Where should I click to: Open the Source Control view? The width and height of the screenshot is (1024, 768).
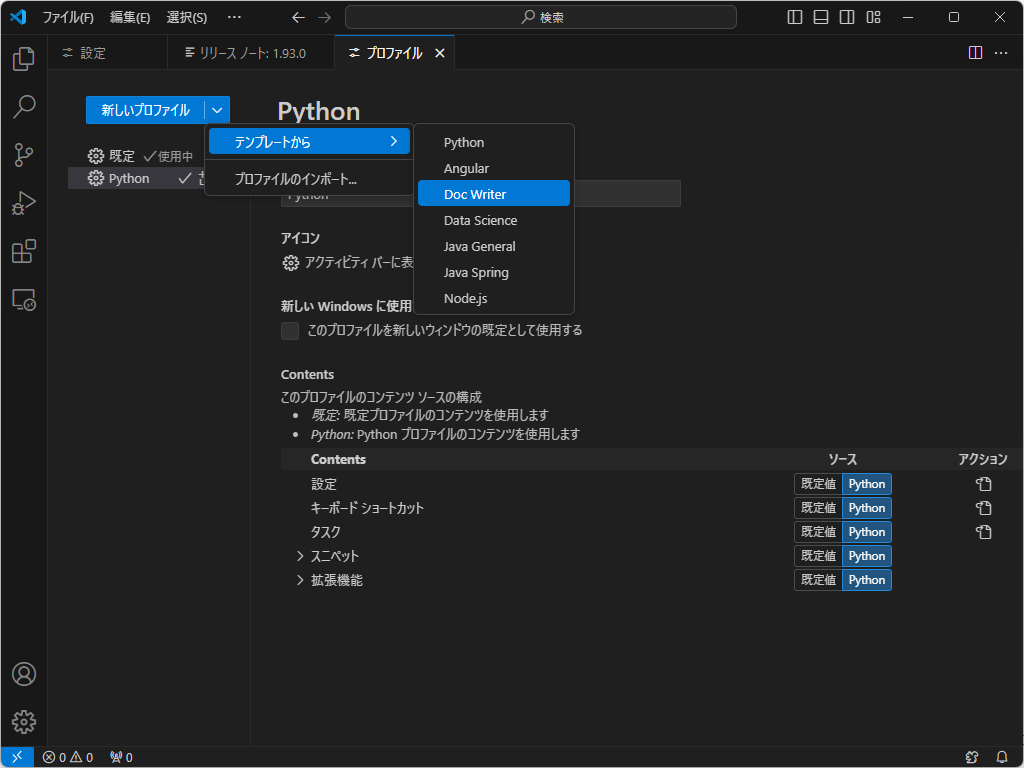[24, 155]
